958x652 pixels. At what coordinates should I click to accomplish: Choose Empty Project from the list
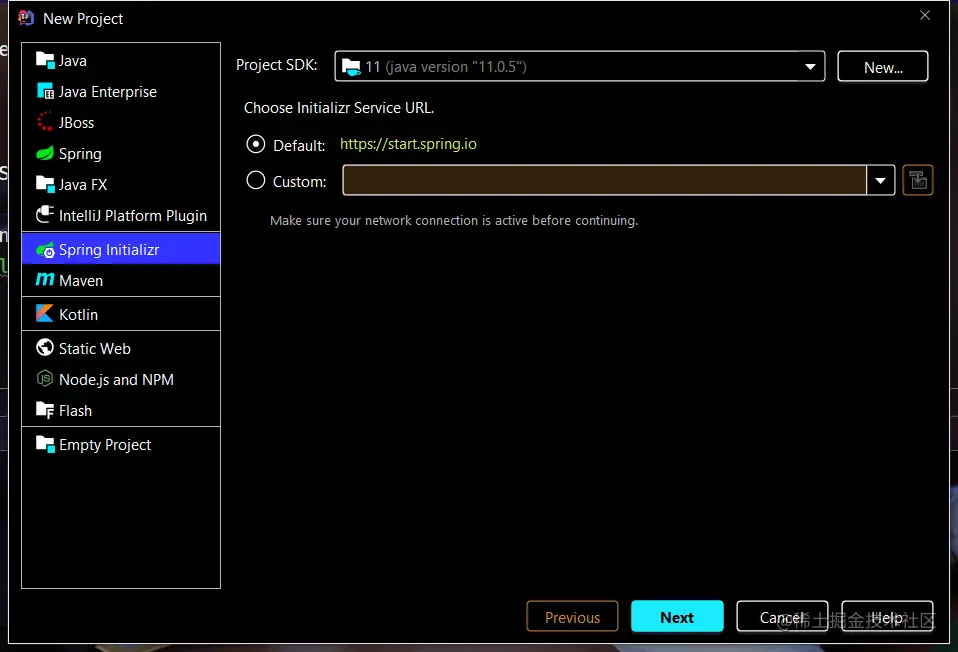click(x=121, y=444)
